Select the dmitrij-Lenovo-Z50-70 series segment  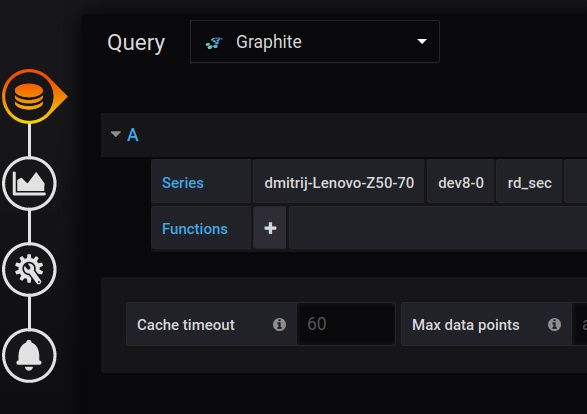tap(339, 183)
